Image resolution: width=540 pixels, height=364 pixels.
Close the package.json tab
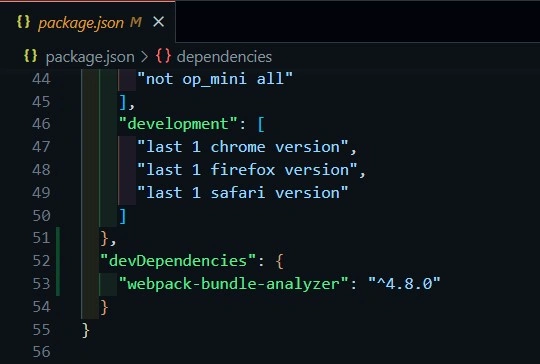pos(158,22)
